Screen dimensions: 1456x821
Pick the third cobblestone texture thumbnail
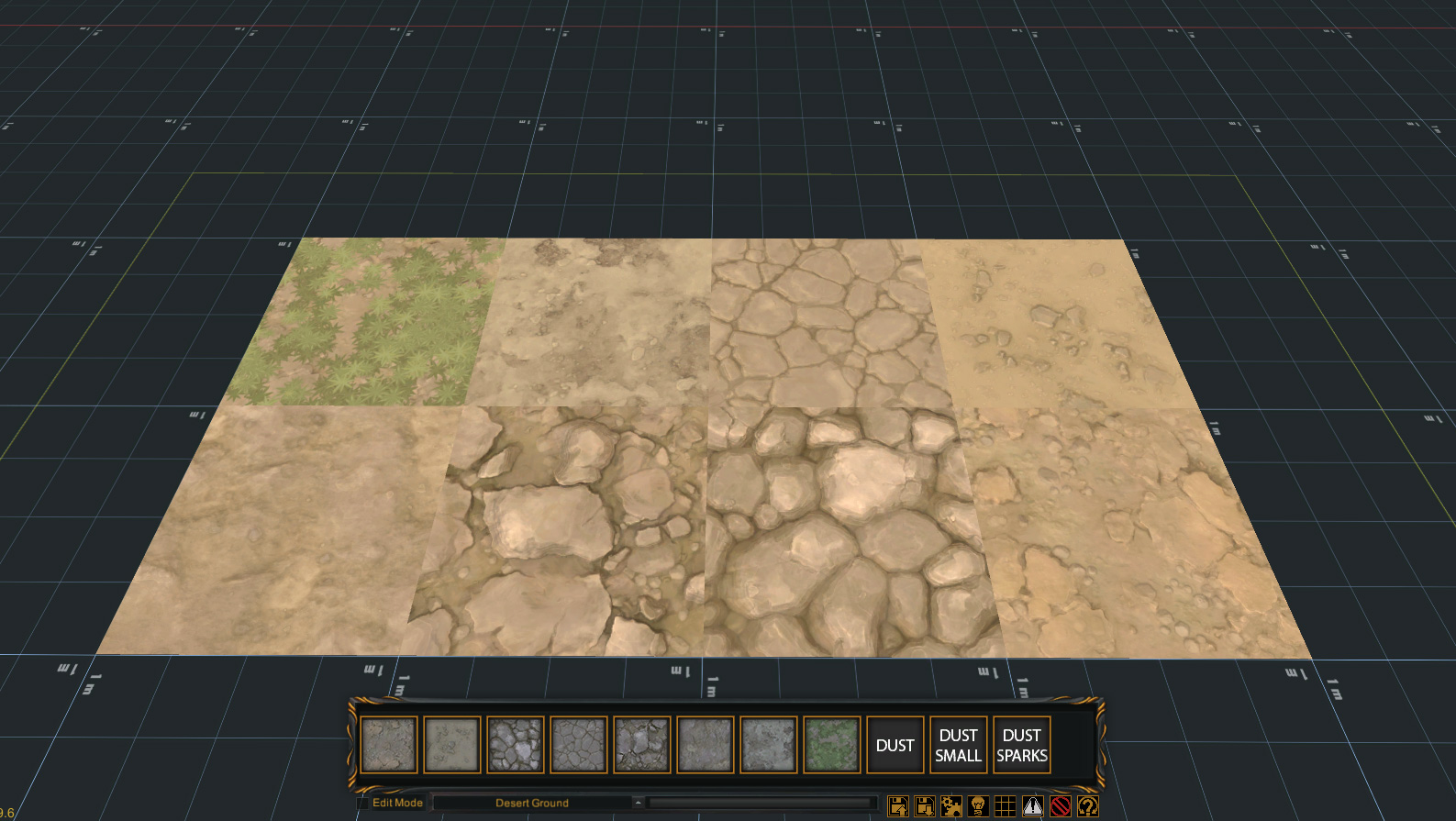point(516,745)
